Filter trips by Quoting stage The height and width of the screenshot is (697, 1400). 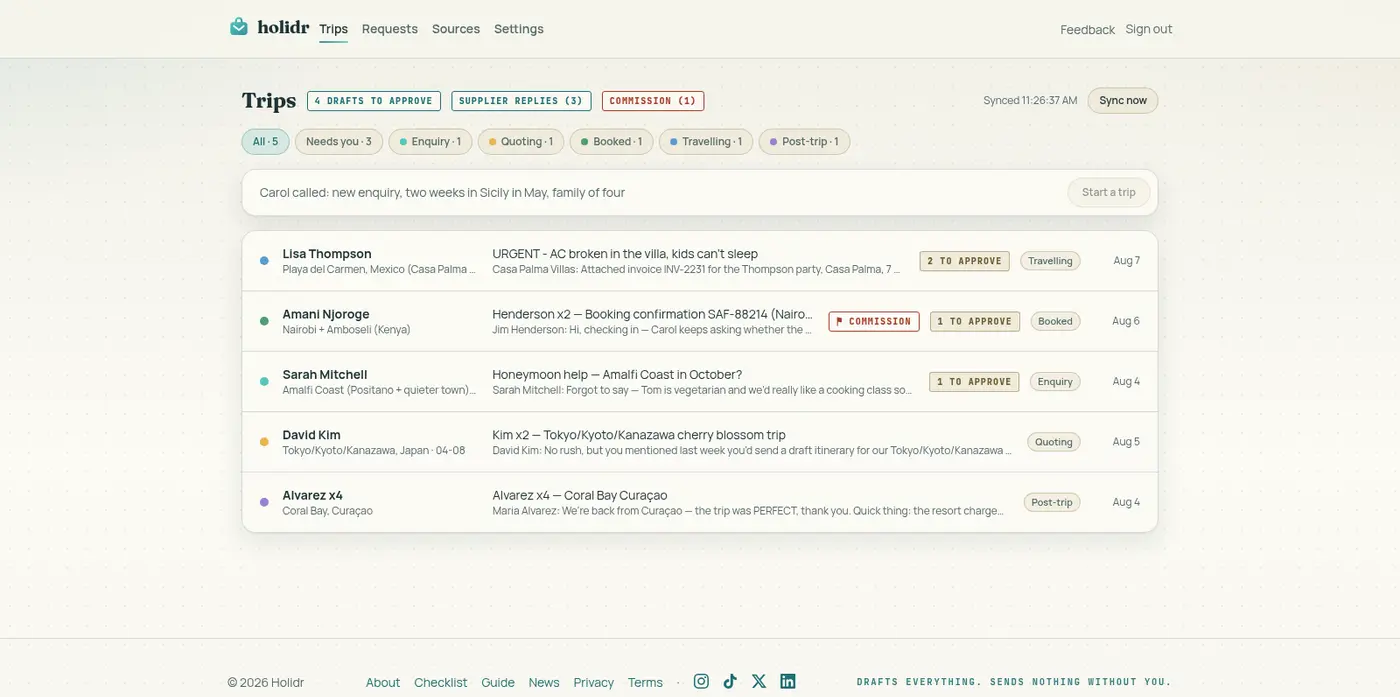[x=521, y=142]
